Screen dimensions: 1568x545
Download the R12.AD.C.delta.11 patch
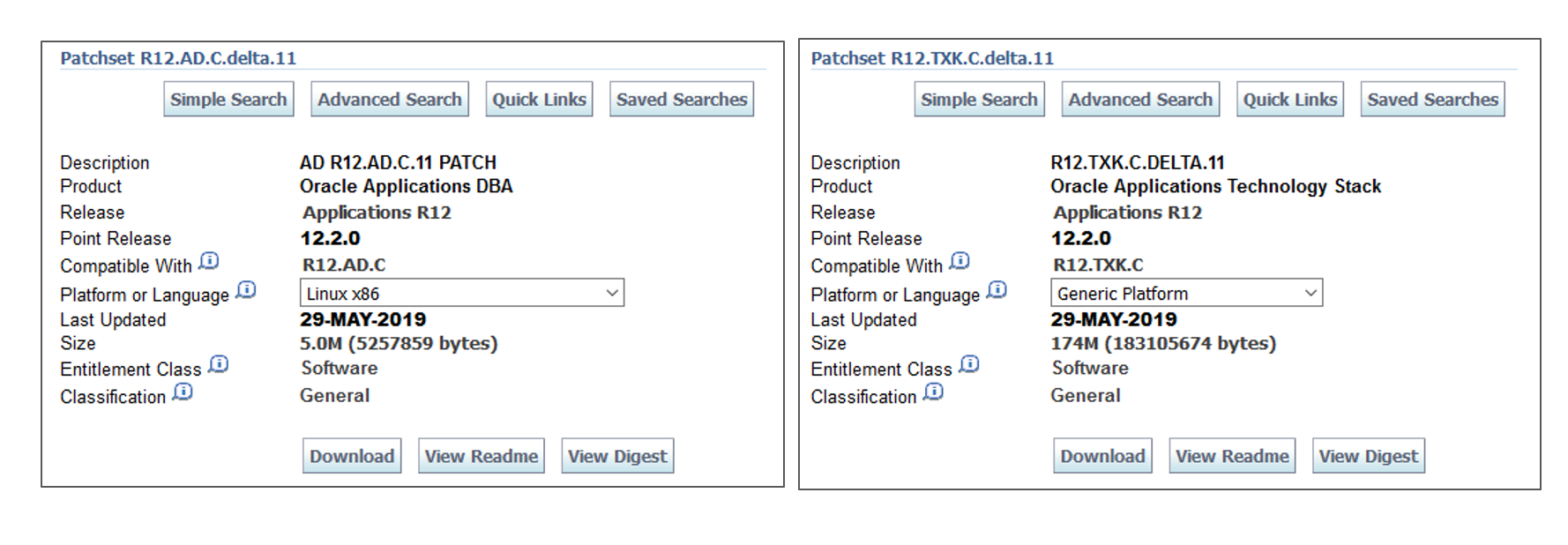pyautogui.click(x=352, y=456)
